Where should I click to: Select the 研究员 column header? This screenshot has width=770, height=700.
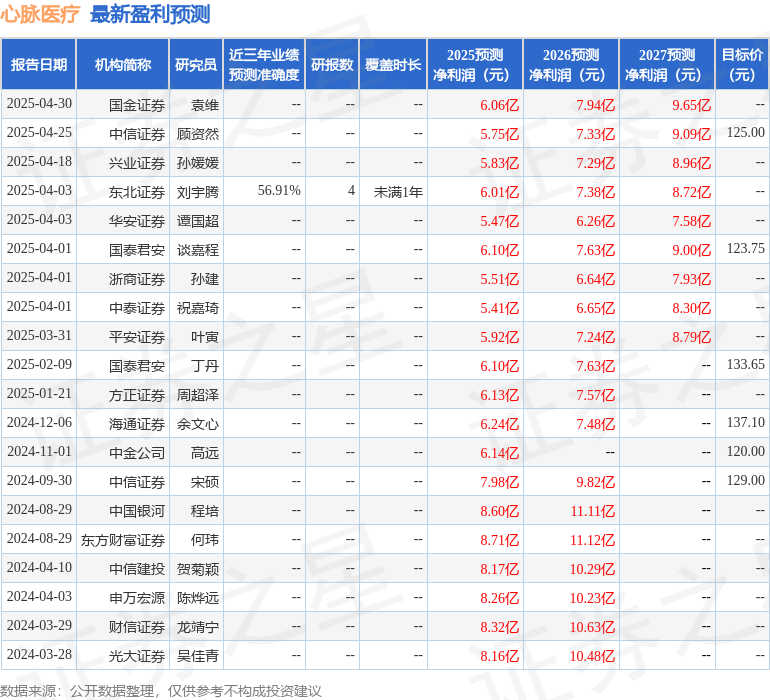(196, 64)
